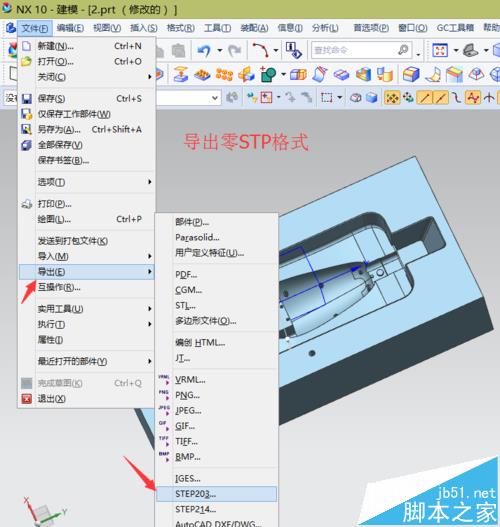Expand the rectangle selection dropdown arrow
Viewport: 500px width, 527px height.
(x=340, y=98)
